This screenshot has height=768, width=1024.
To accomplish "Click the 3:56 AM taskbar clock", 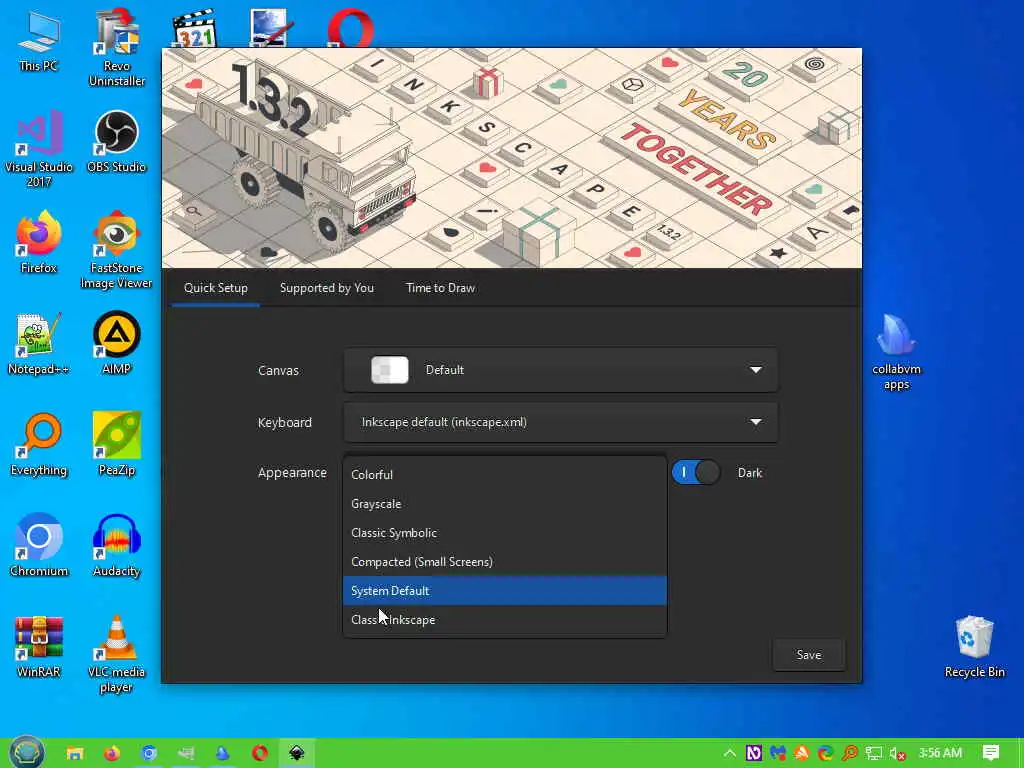I will pos(940,753).
